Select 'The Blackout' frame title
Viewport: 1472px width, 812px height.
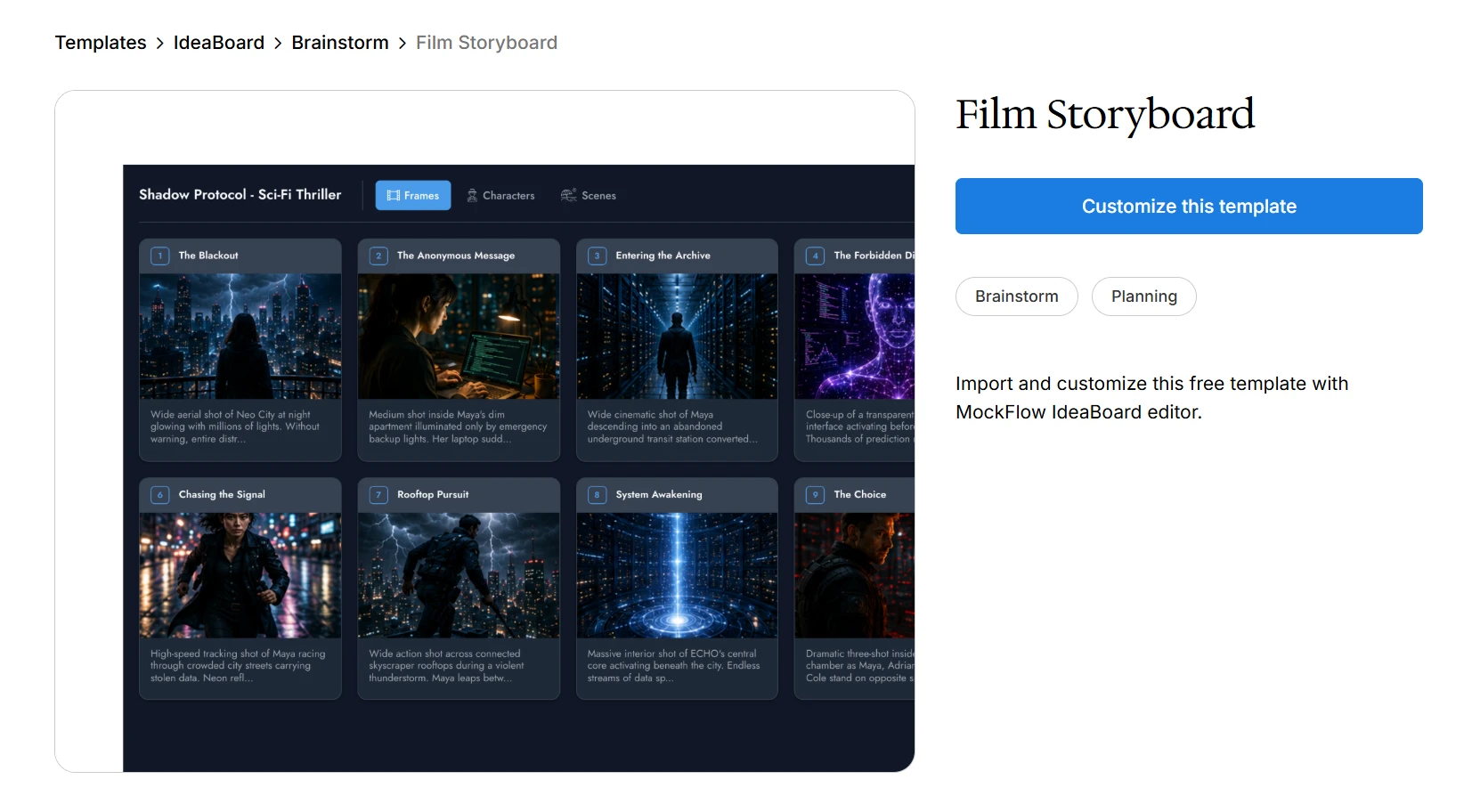coord(208,256)
